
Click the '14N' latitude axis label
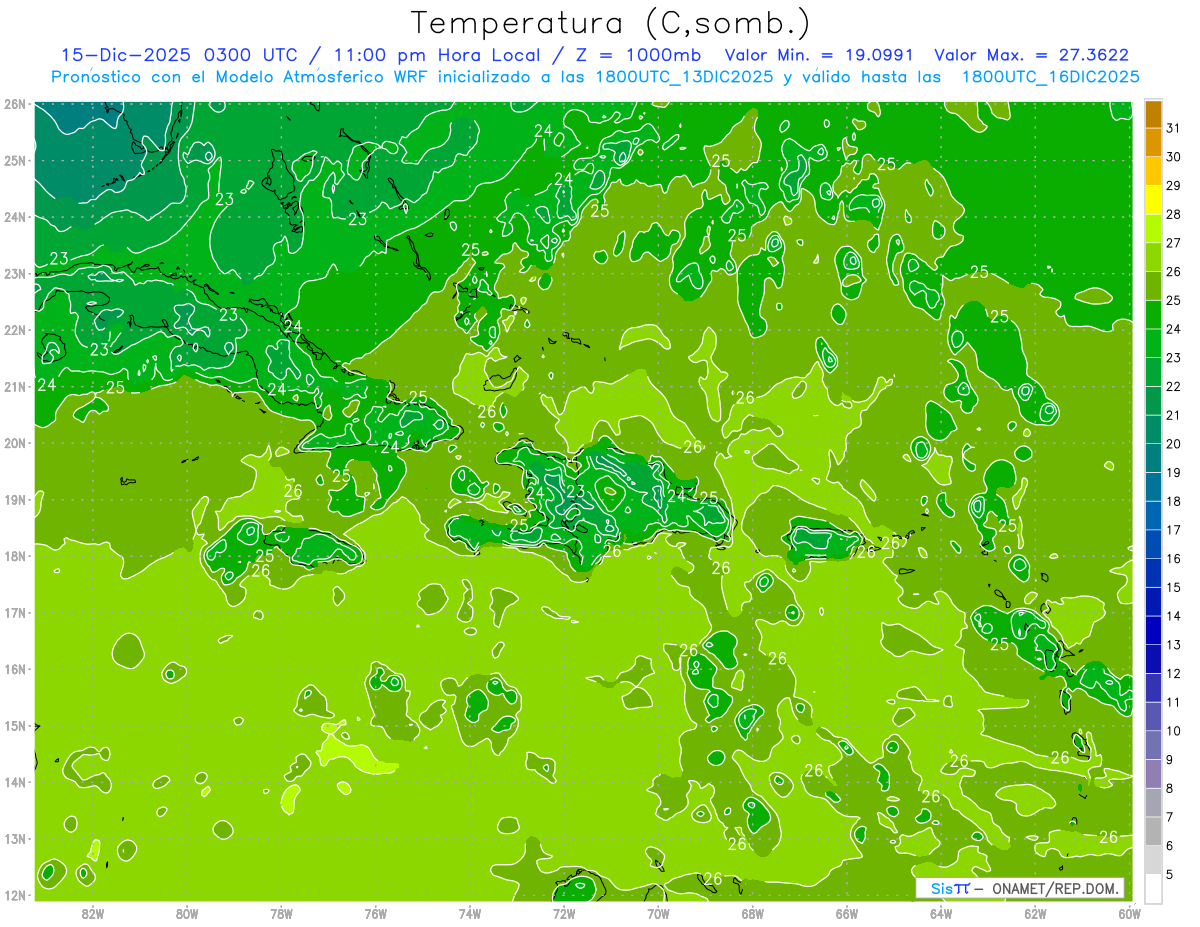click(13, 782)
